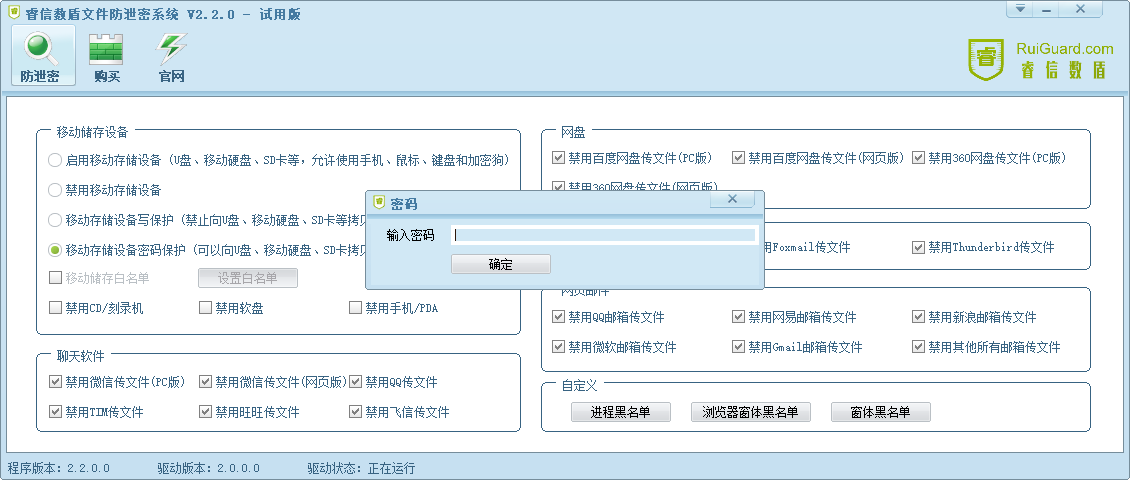Open the 官网 official website
1130x480 pixels.
[x=172, y=58]
